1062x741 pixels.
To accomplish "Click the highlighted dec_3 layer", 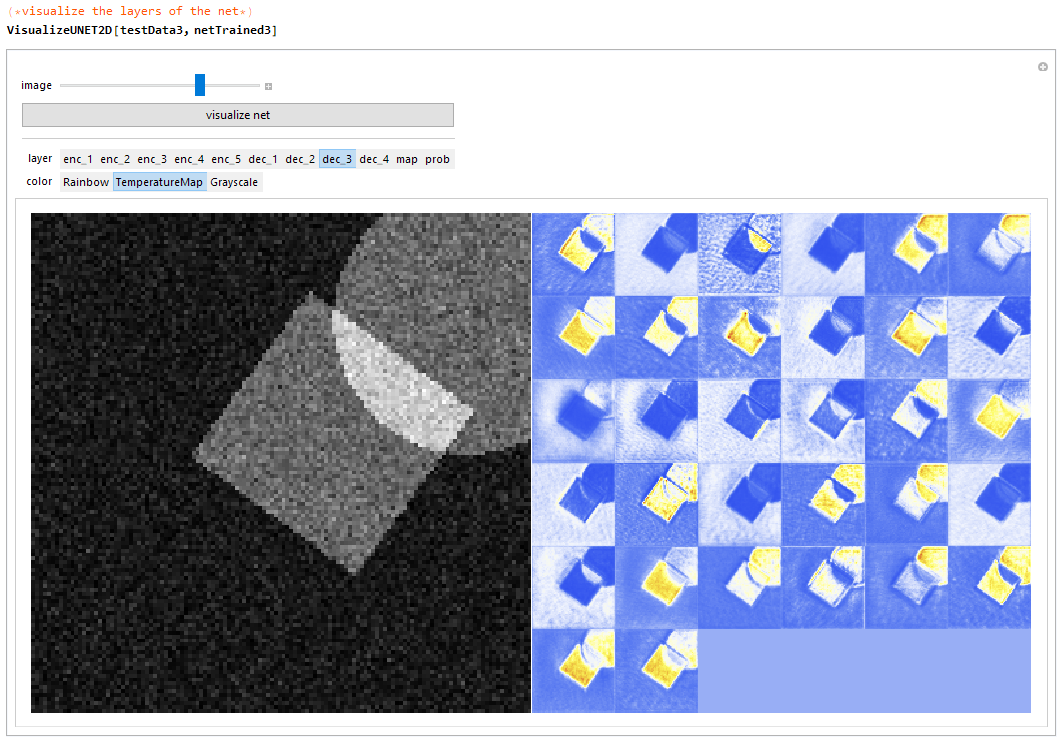I will [337, 159].
